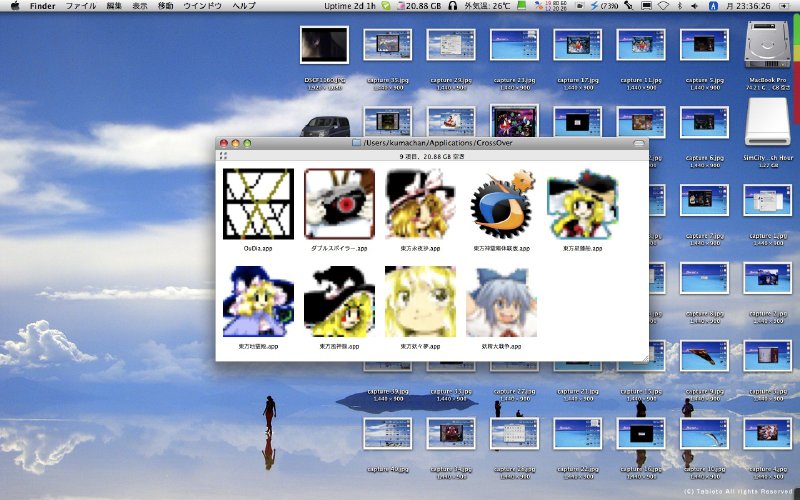Select the 東方地霊殿.app purple-dress icon
800x500 pixels.
pos(259,302)
